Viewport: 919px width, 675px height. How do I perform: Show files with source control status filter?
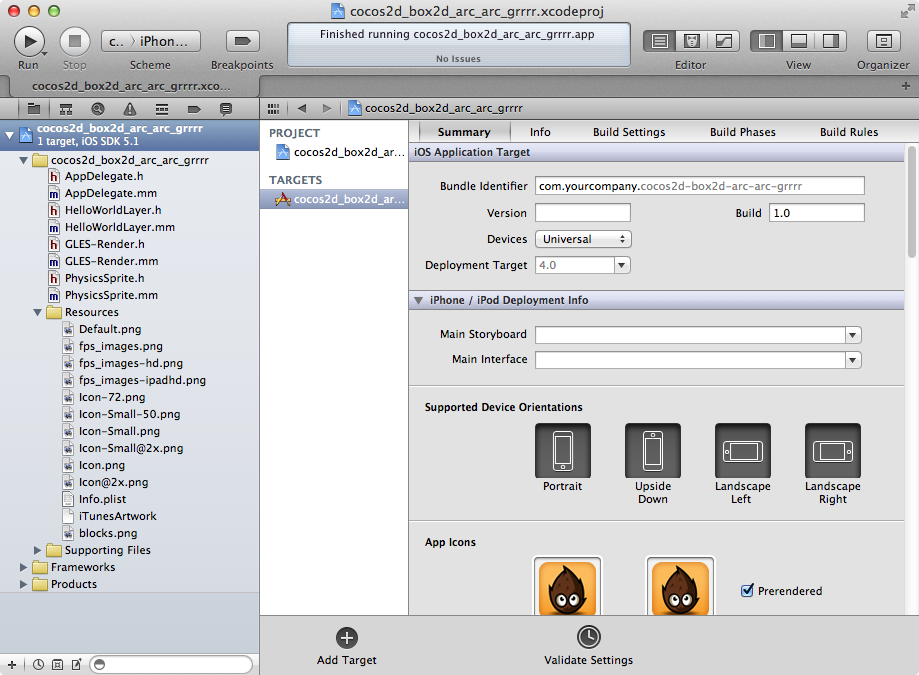coord(57,664)
